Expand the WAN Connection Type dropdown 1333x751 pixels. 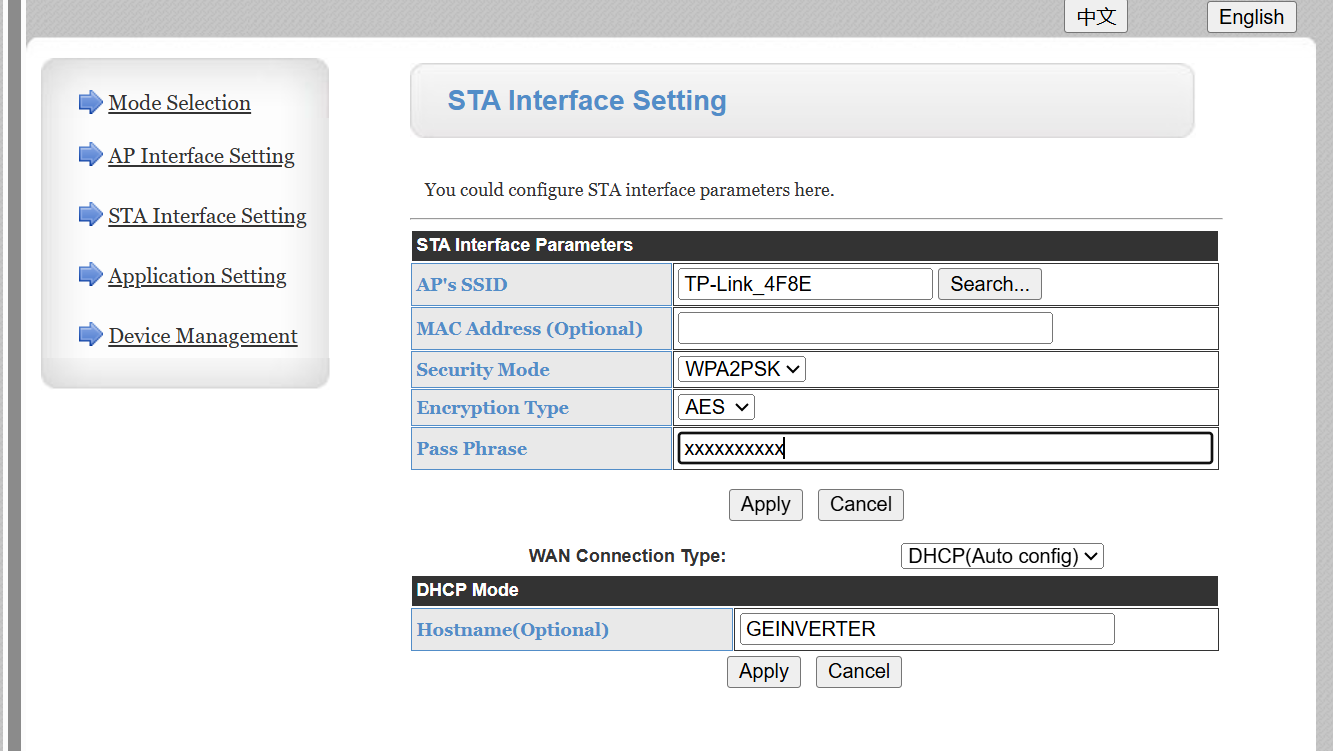point(1001,556)
